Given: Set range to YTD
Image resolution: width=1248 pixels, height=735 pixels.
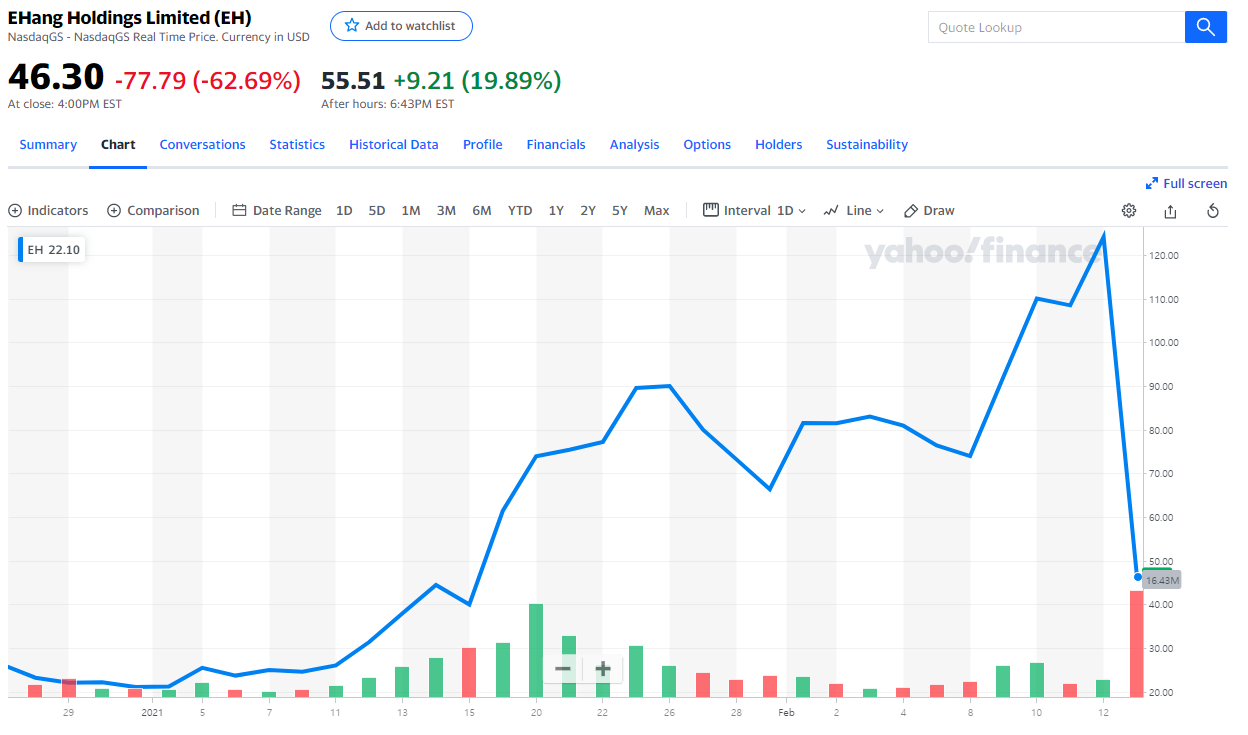Looking at the screenshot, I should (x=520, y=210).
